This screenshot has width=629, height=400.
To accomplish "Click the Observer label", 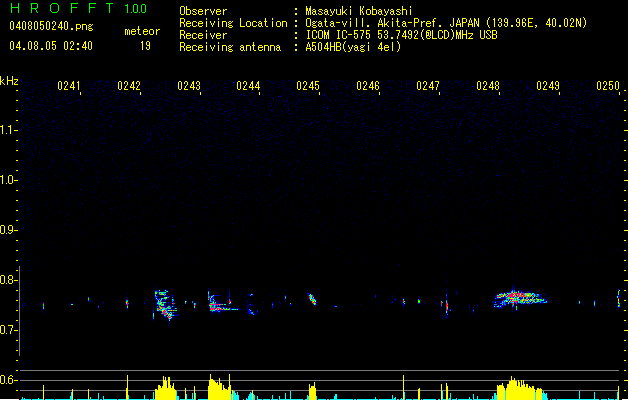I will tap(203, 11).
